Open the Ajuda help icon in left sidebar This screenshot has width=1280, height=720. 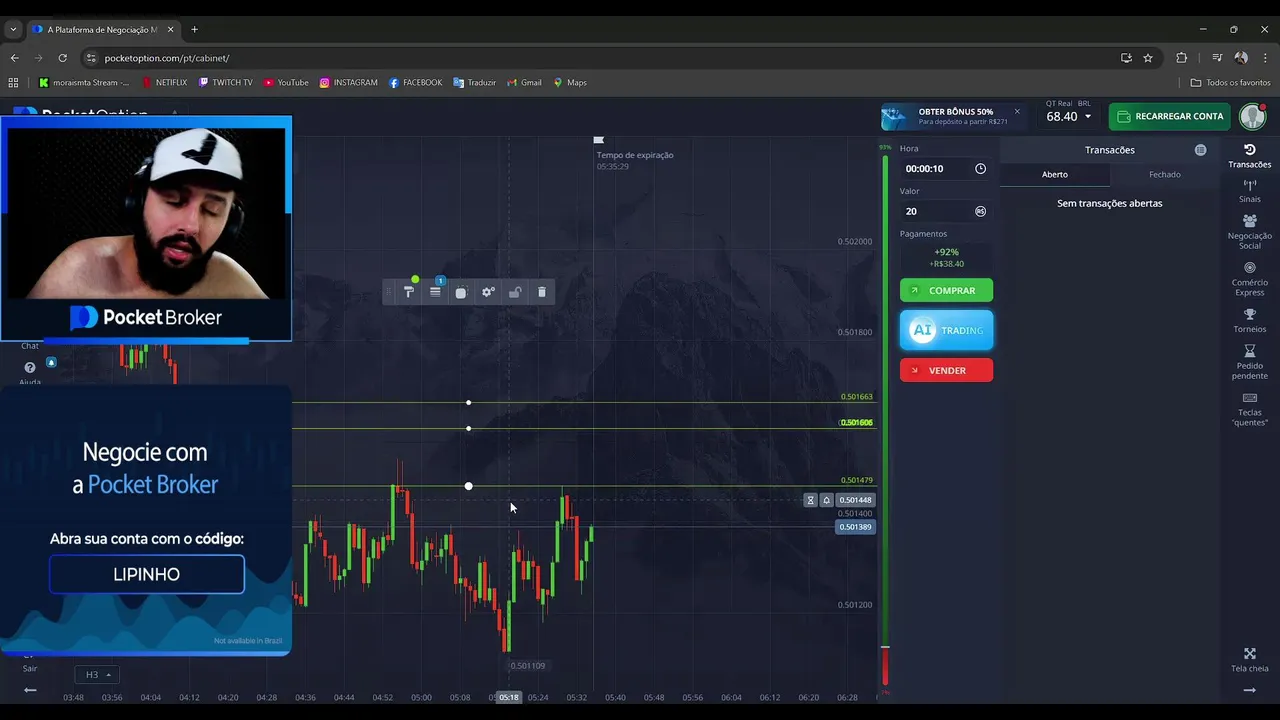(30, 368)
